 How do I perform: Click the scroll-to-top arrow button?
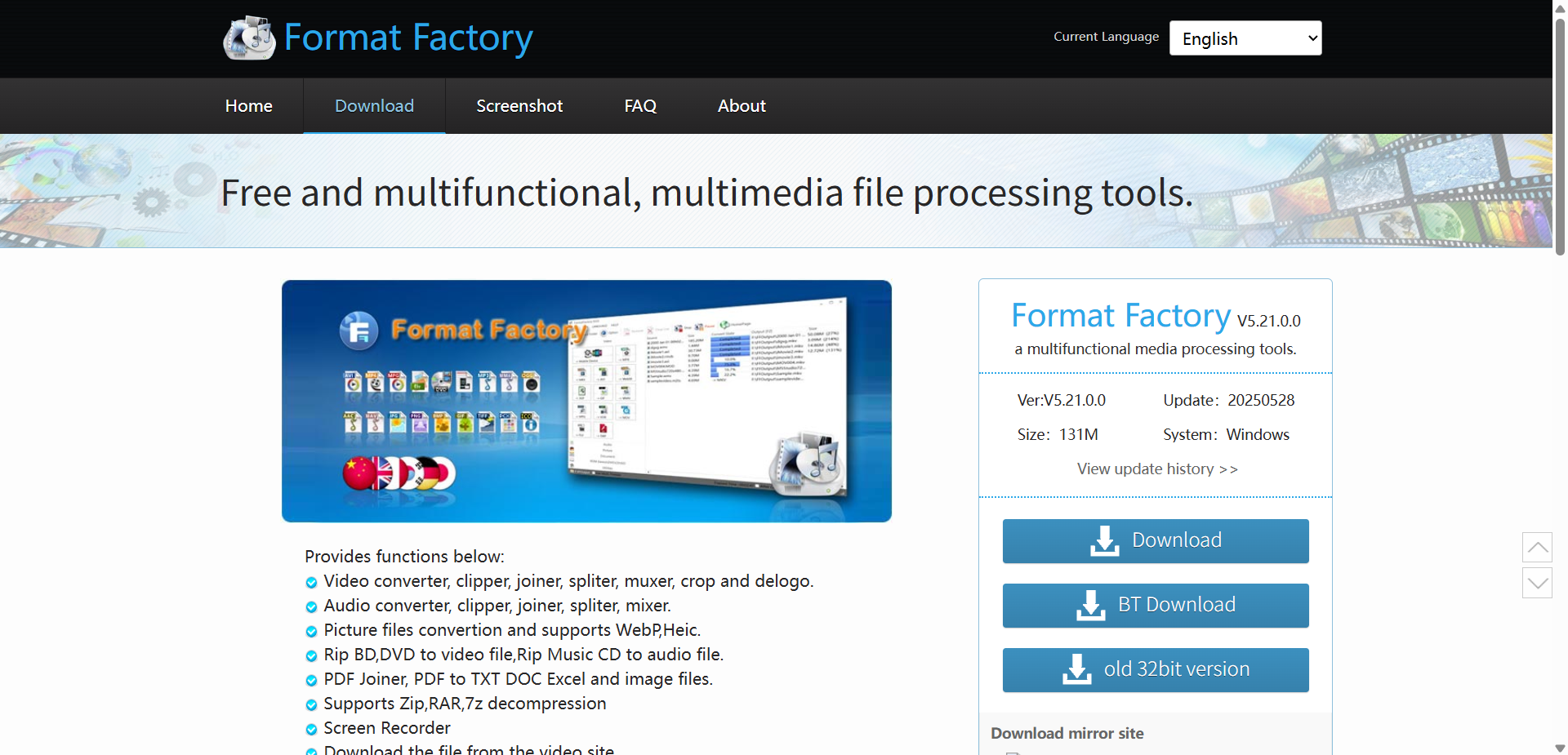[1537, 547]
